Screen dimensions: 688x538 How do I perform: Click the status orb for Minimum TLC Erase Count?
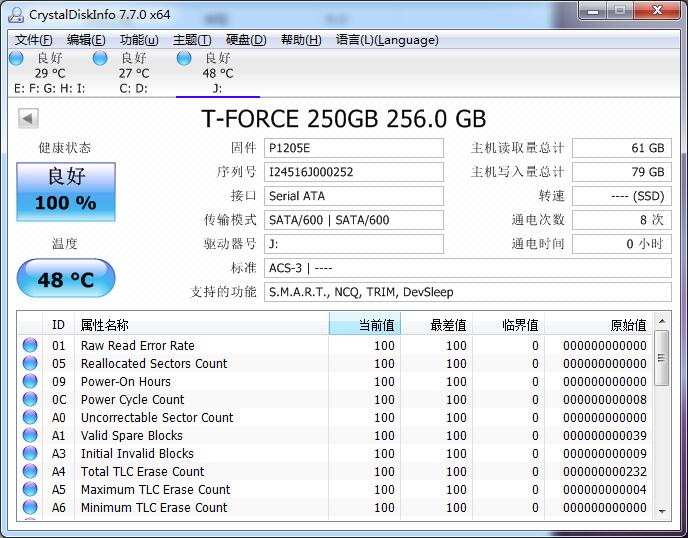30,507
